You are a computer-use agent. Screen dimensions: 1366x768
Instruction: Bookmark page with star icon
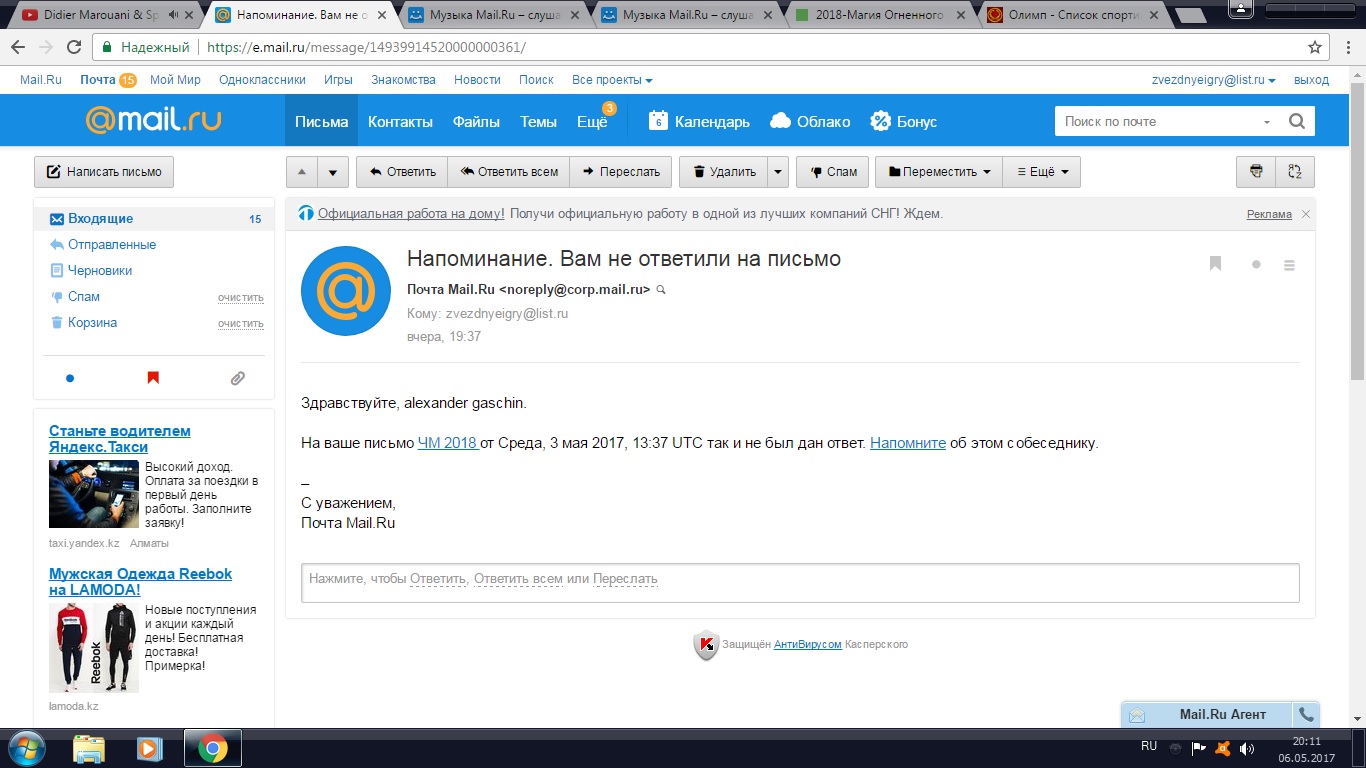point(1315,47)
